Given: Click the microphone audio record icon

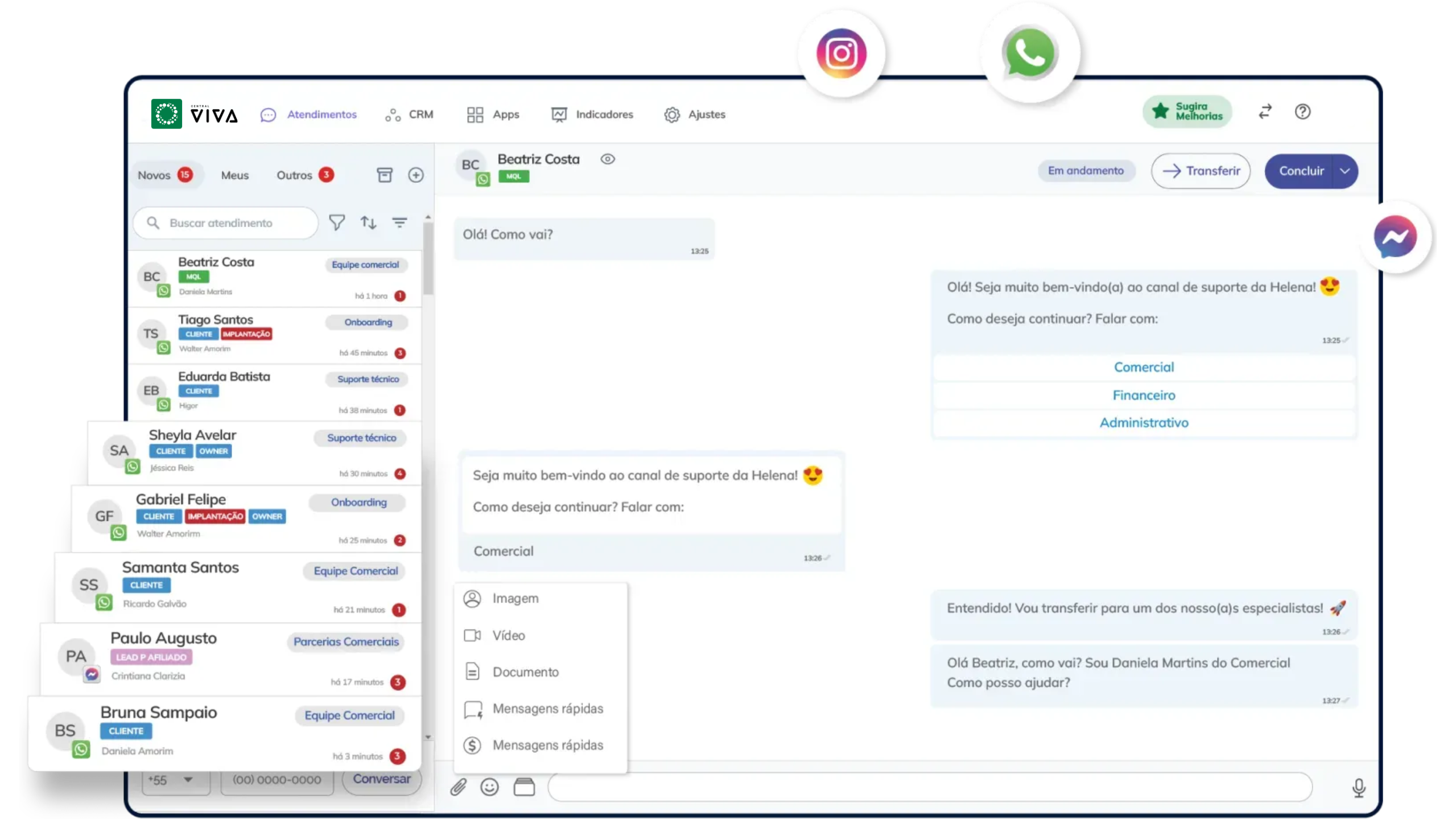Looking at the screenshot, I should click(1359, 788).
